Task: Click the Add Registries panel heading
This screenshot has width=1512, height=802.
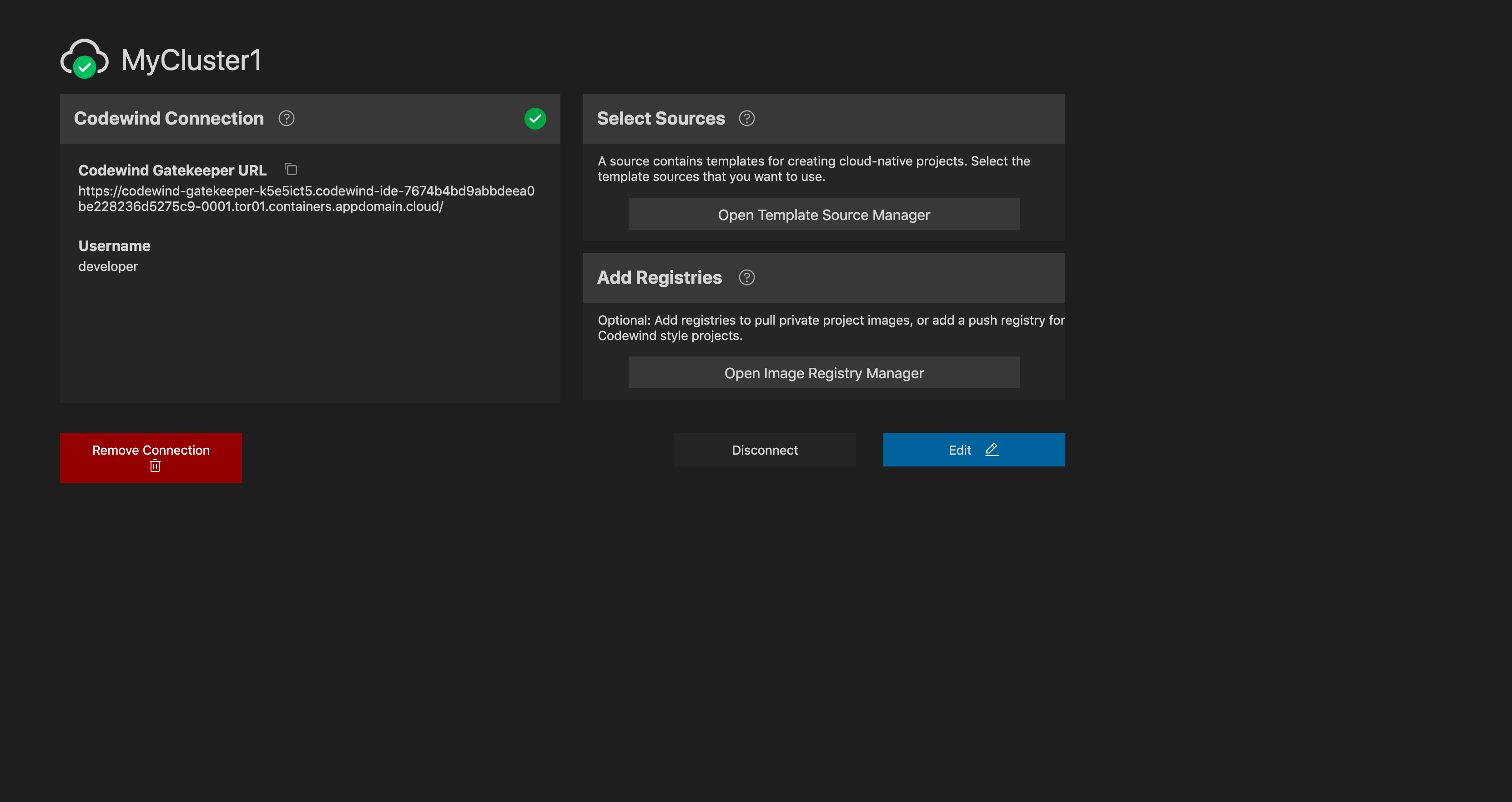Action: click(x=659, y=277)
